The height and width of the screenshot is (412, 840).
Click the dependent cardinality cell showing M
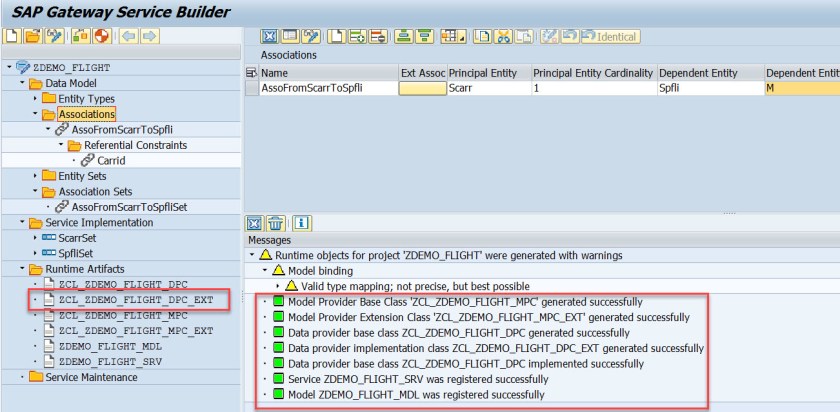[x=802, y=88]
